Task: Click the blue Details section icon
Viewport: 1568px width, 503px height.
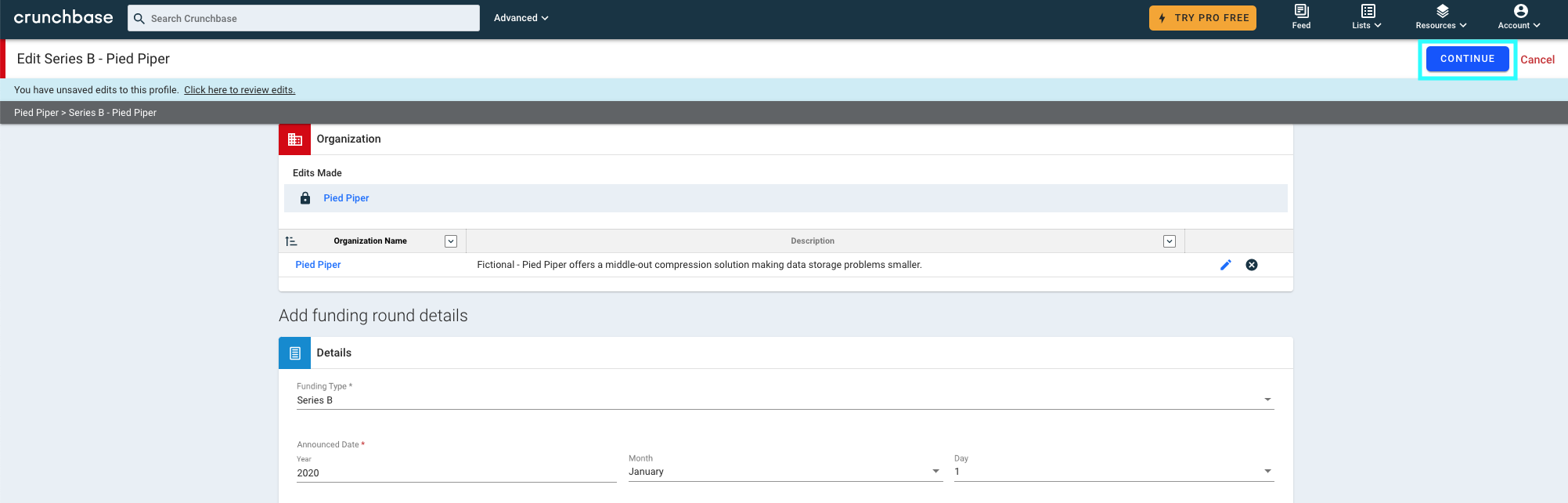Action: coord(294,353)
